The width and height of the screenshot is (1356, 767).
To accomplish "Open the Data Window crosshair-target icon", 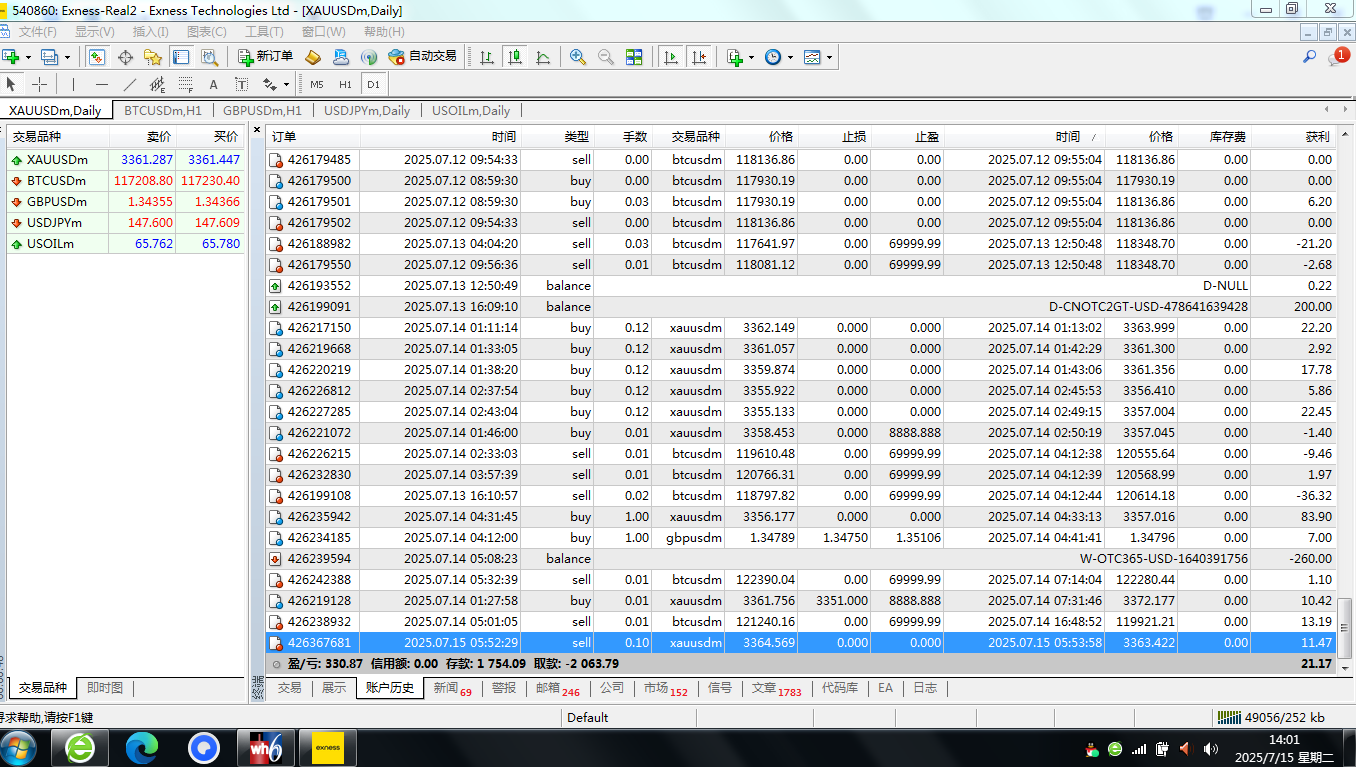I will 125,57.
